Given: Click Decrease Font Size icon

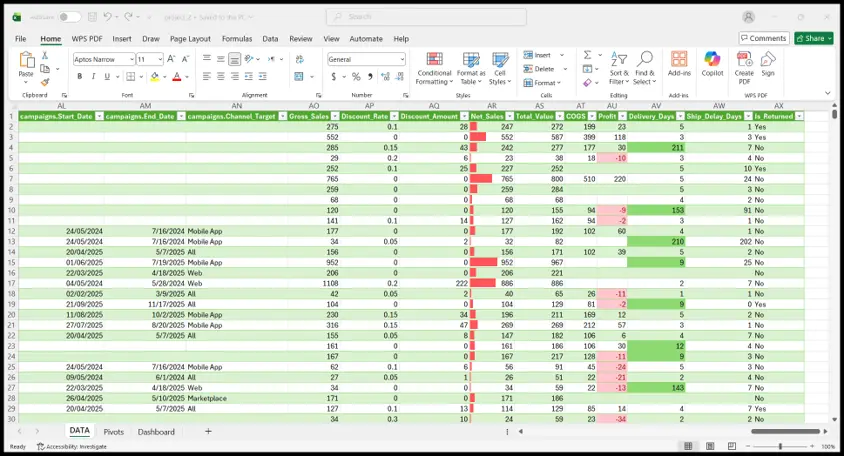Looking at the screenshot, I should click(185, 59).
